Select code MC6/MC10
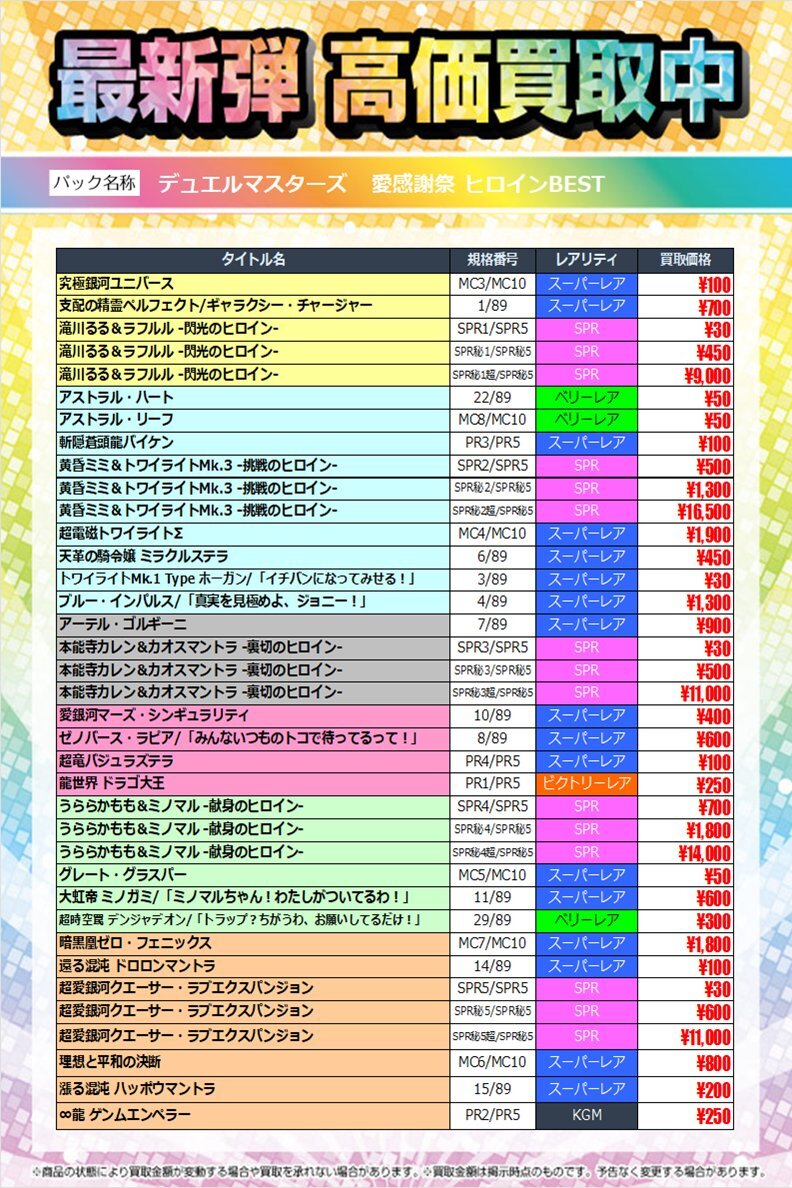Viewport: 792px width, 1188px height. pyautogui.click(x=493, y=1061)
